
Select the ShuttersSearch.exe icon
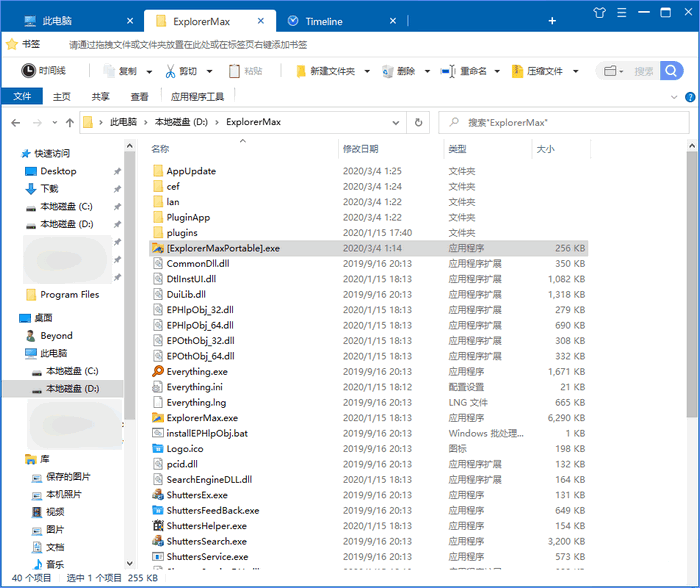click(x=158, y=541)
